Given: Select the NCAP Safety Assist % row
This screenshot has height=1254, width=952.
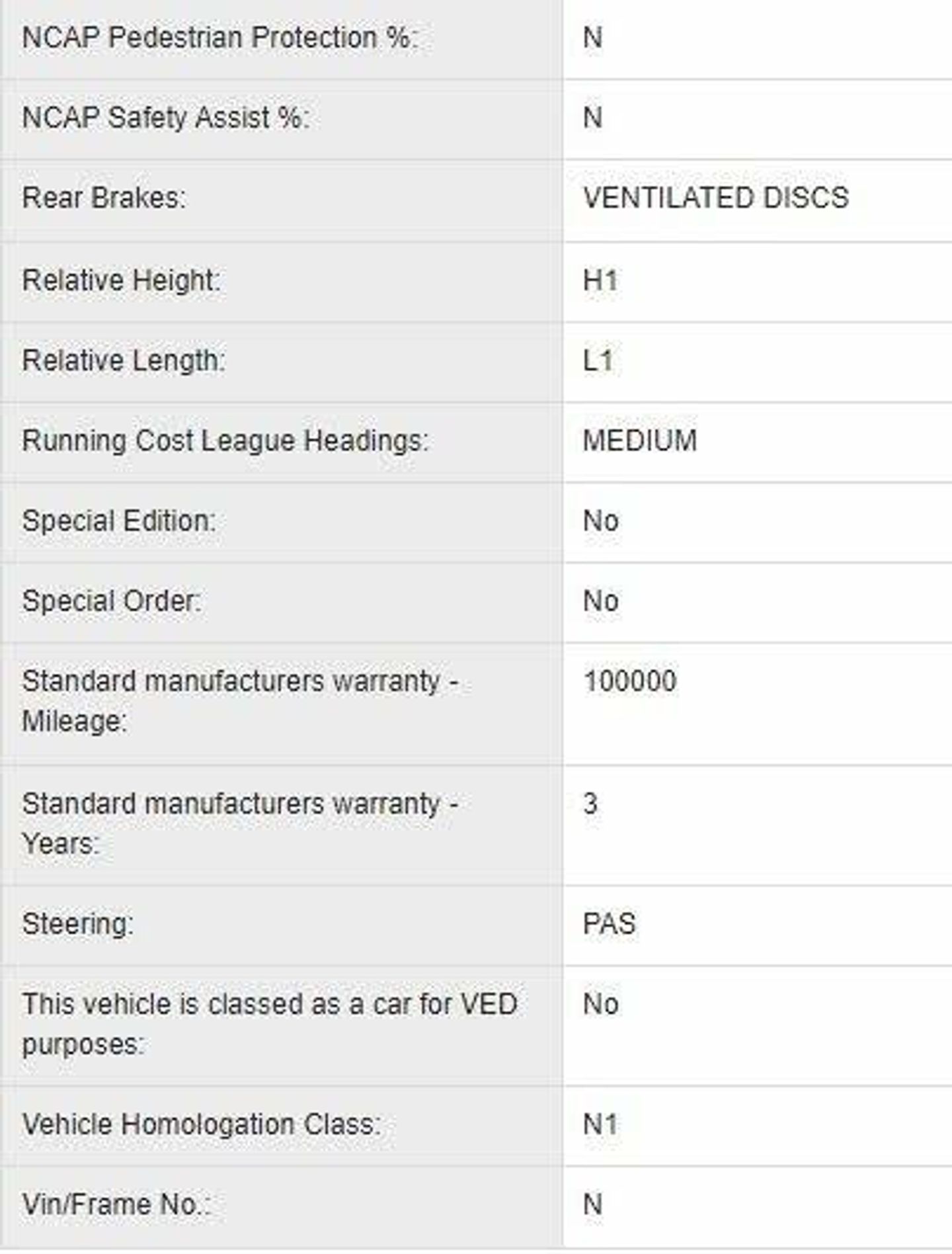Looking at the screenshot, I should (476, 119).
